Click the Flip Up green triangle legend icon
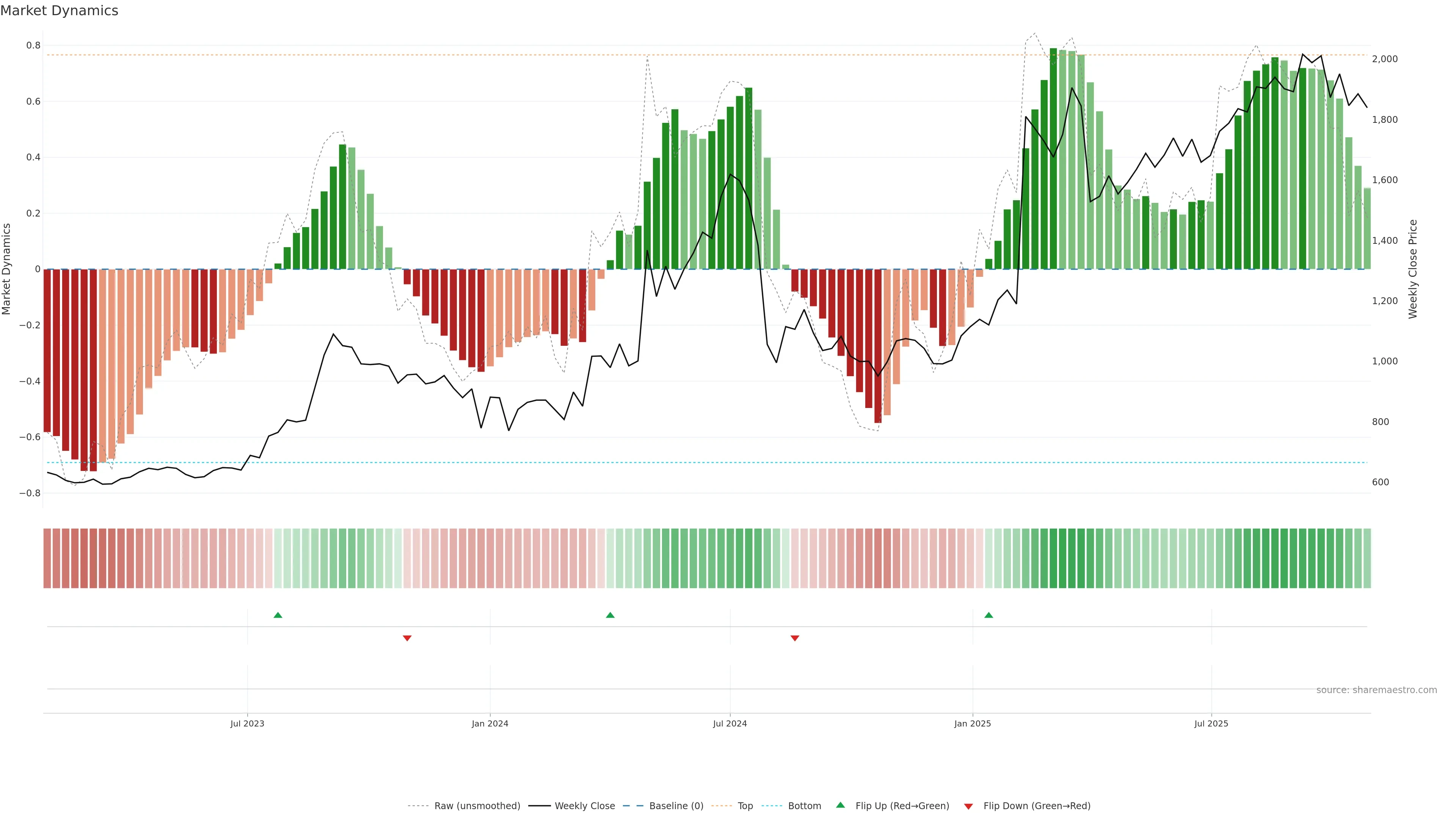 pyautogui.click(x=841, y=805)
